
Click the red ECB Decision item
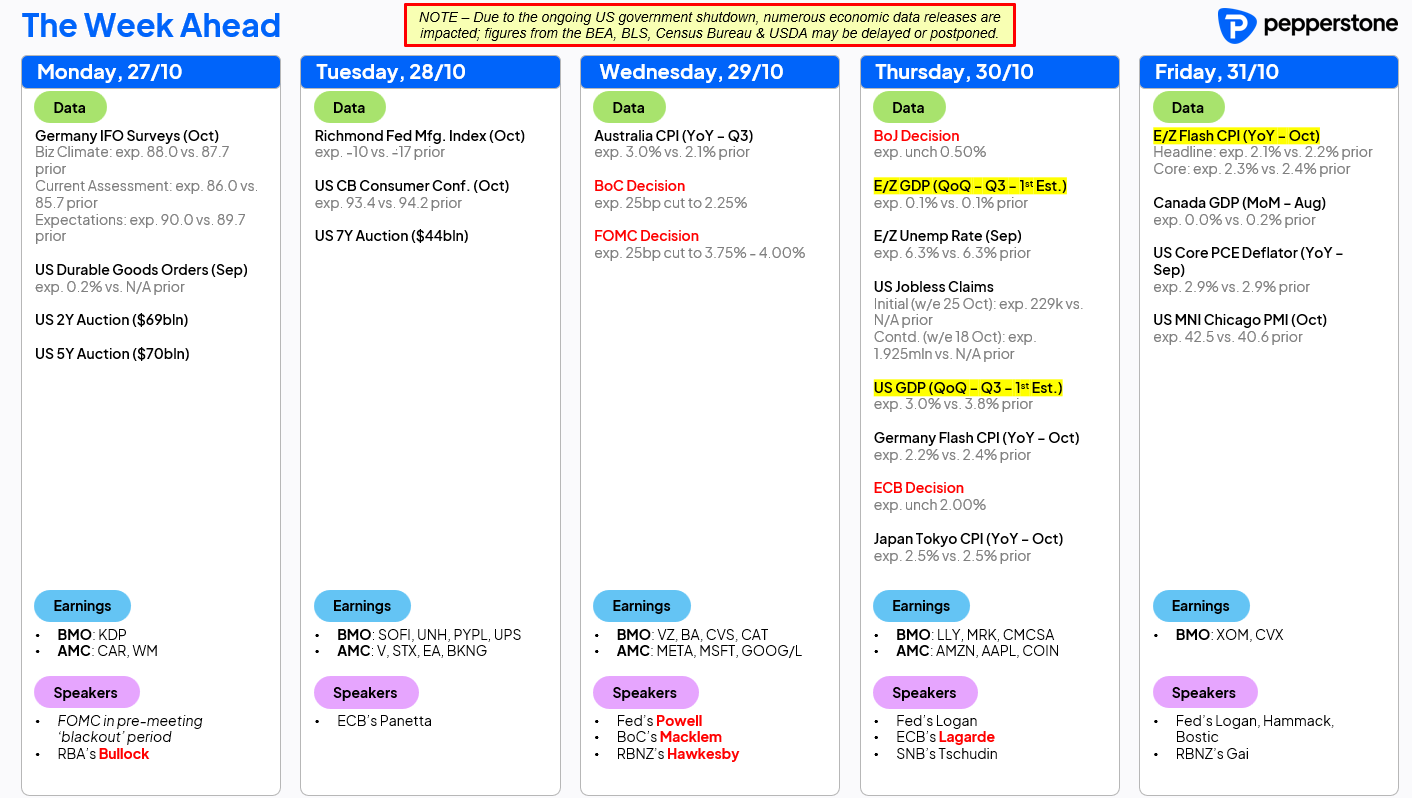918,488
